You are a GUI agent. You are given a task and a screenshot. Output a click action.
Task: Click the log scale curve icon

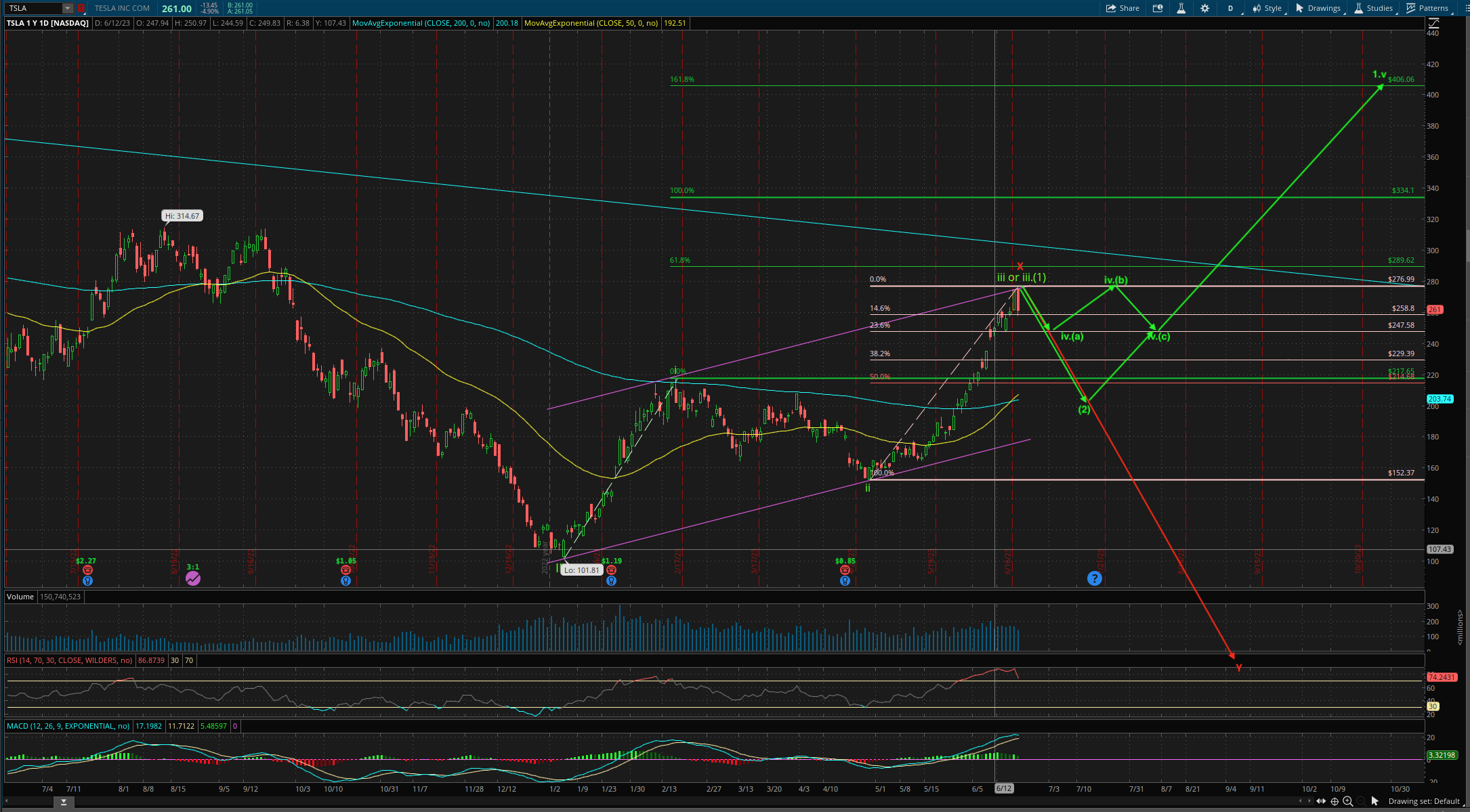tap(1433, 23)
